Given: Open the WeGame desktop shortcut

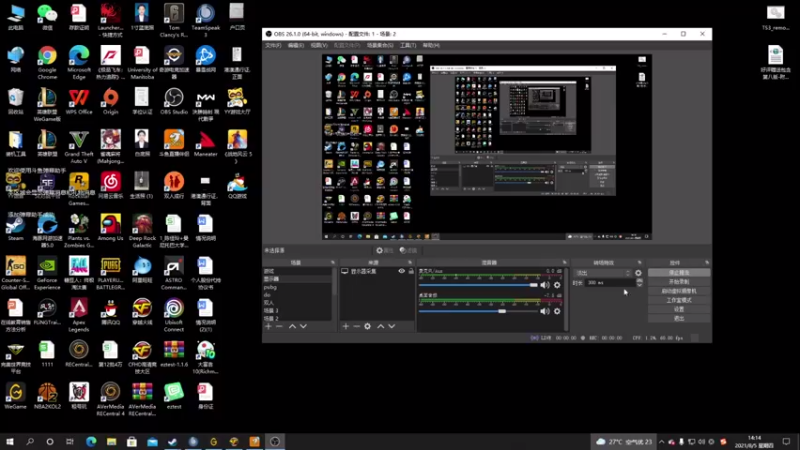Looking at the screenshot, I should coord(15,396).
